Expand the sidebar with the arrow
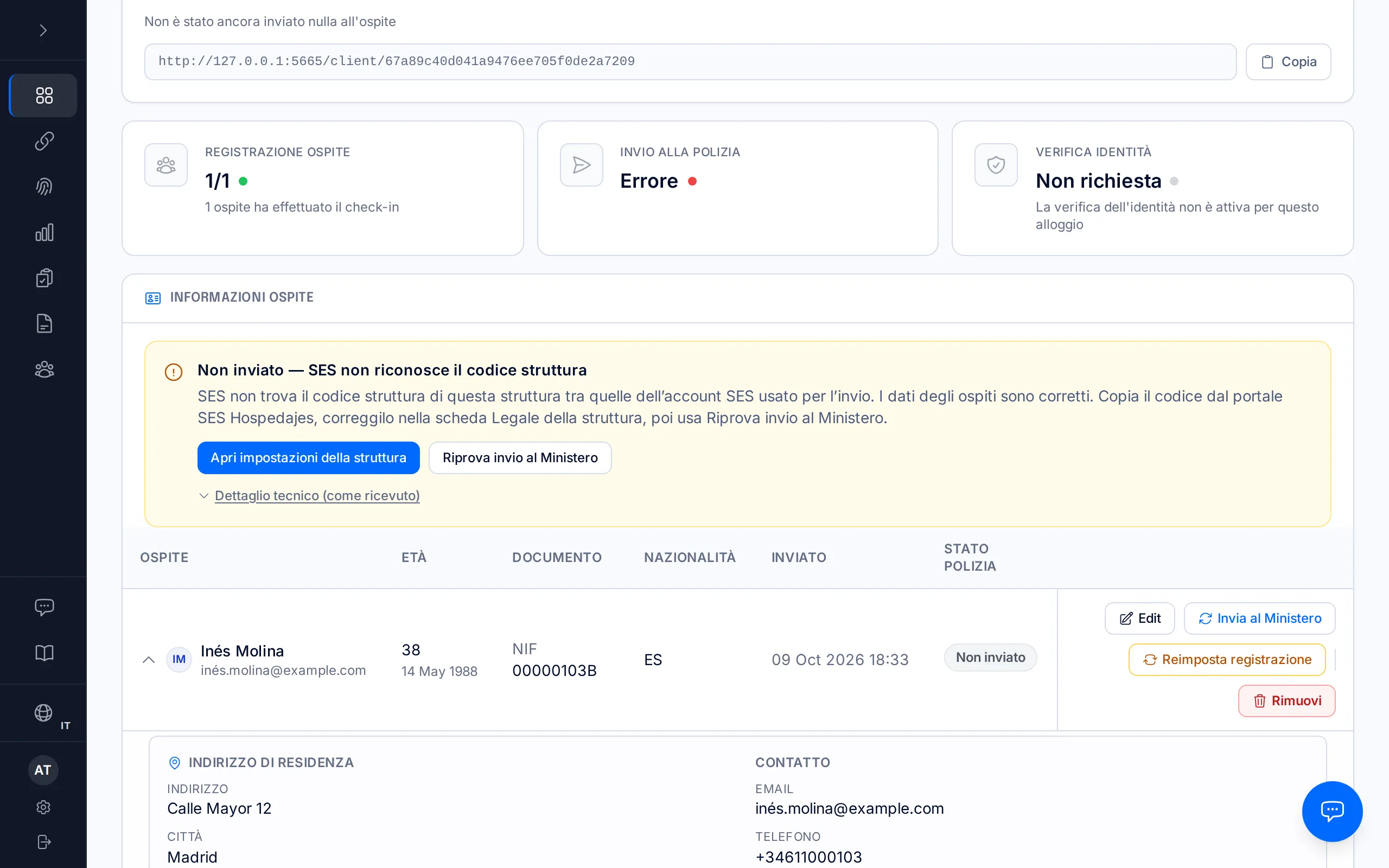The image size is (1389, 868). (43, 30)
